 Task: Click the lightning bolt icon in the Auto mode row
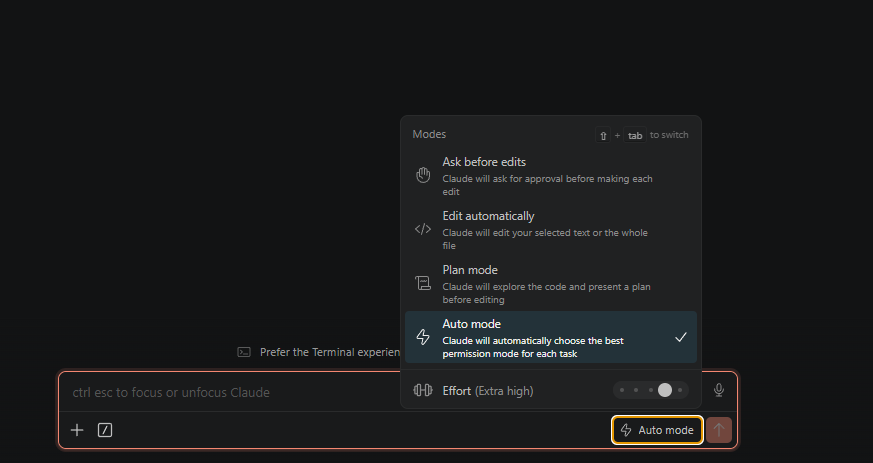point(423,337)
